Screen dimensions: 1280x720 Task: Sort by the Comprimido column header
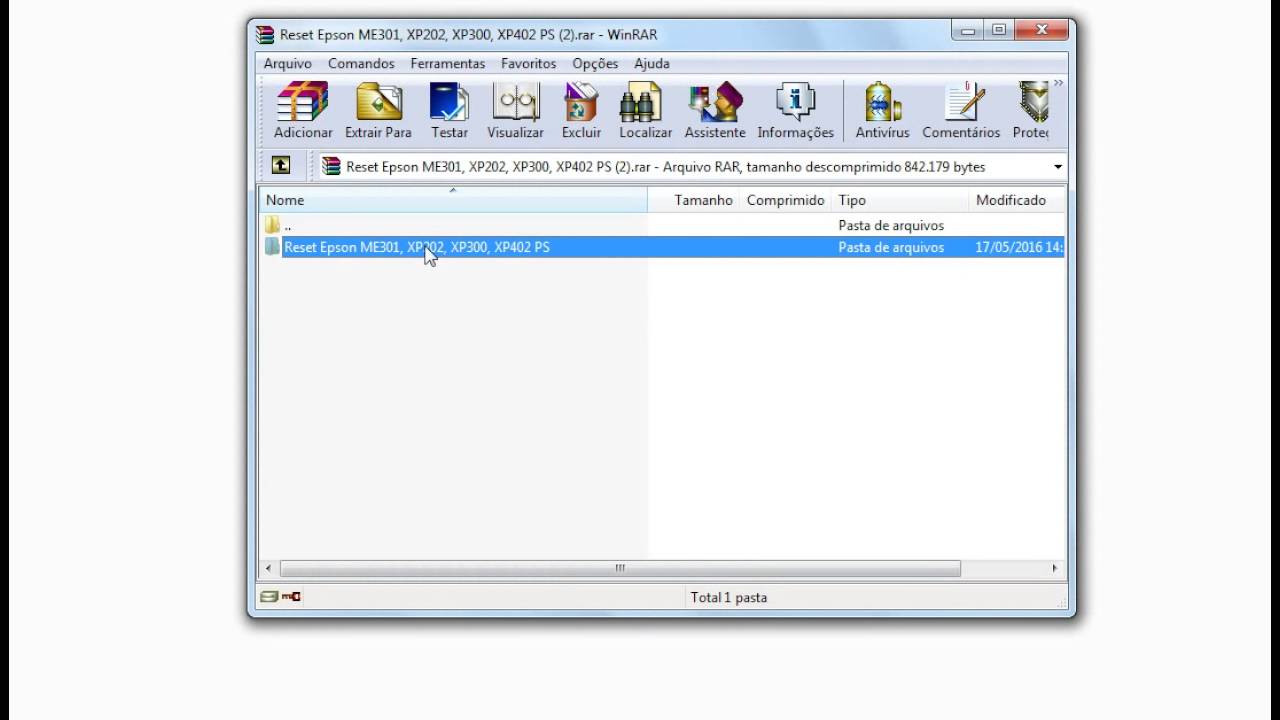(786, 200)
